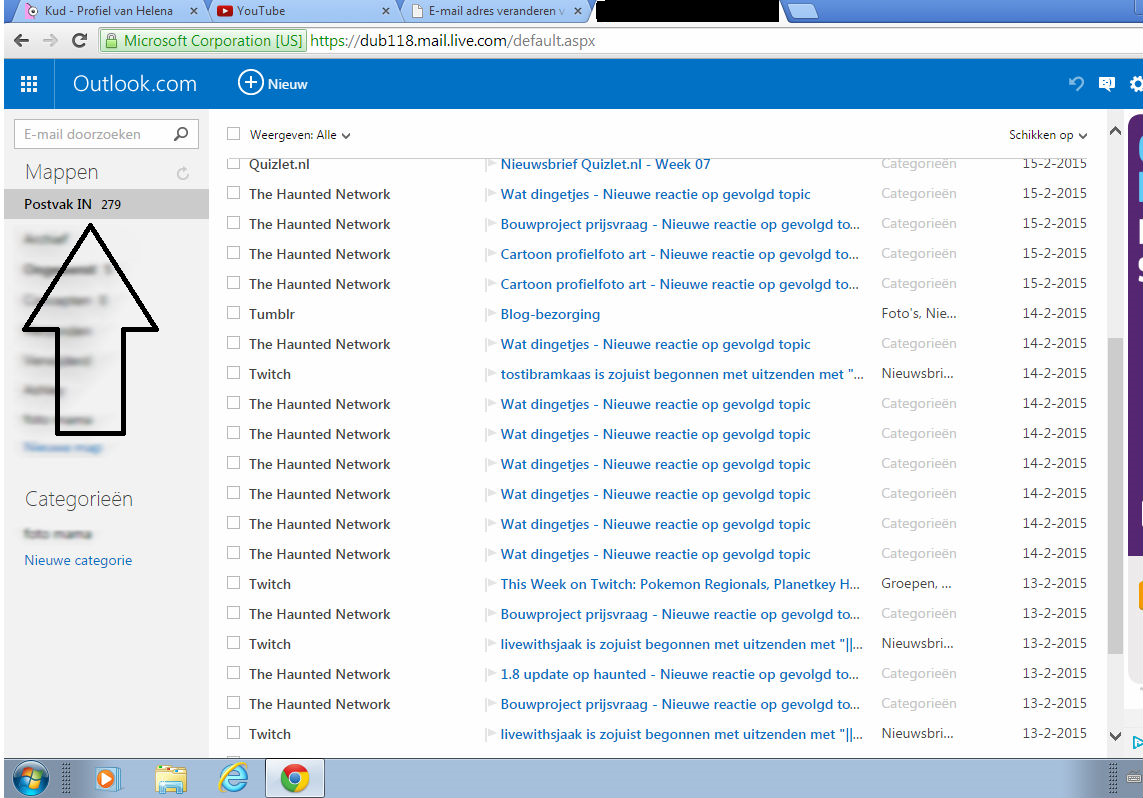Flag the 1.8 update op haunted message
Viewport: 1143px width, 798px height.
click(x=491, y=674)
